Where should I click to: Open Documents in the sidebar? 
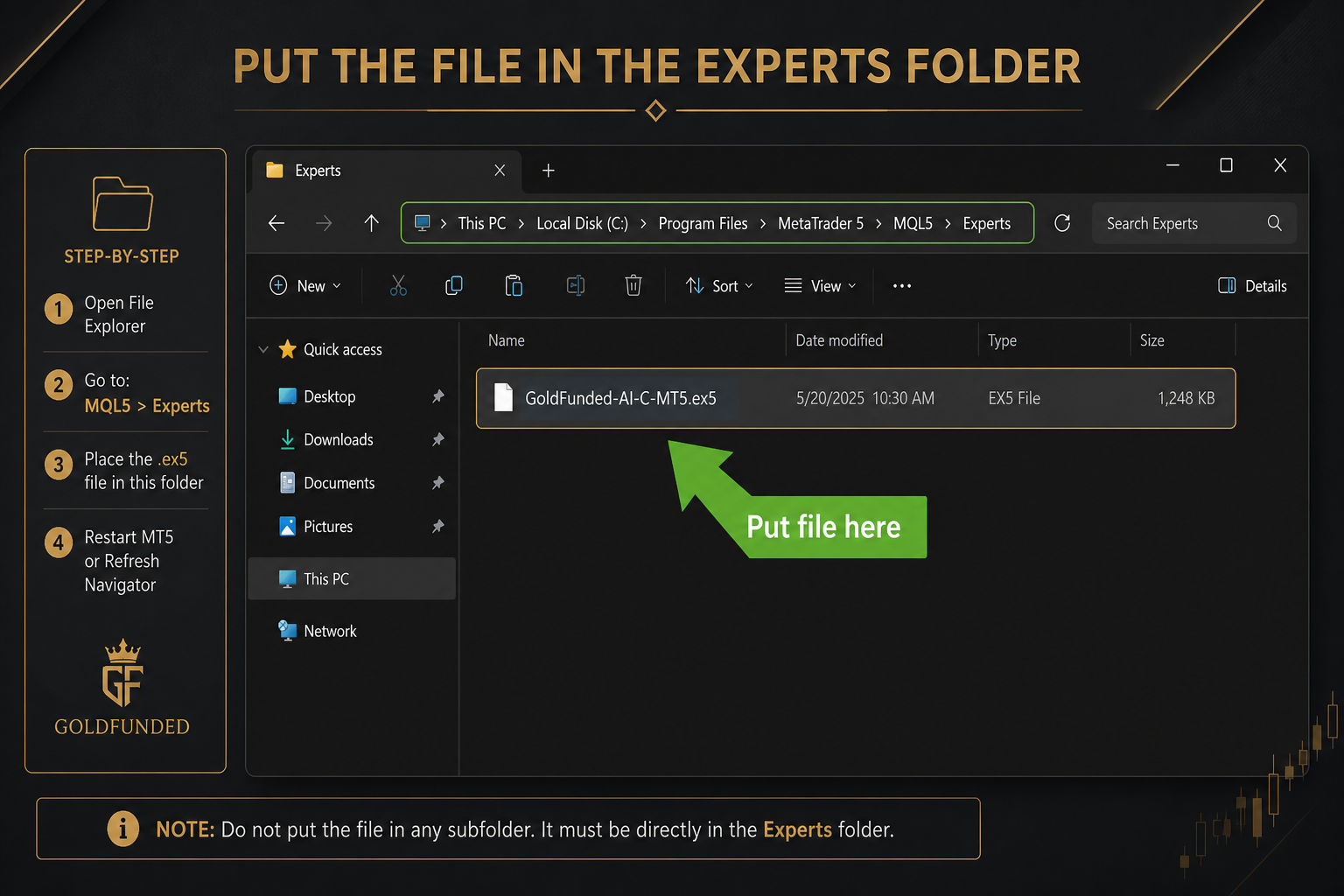tap(339, 483)
